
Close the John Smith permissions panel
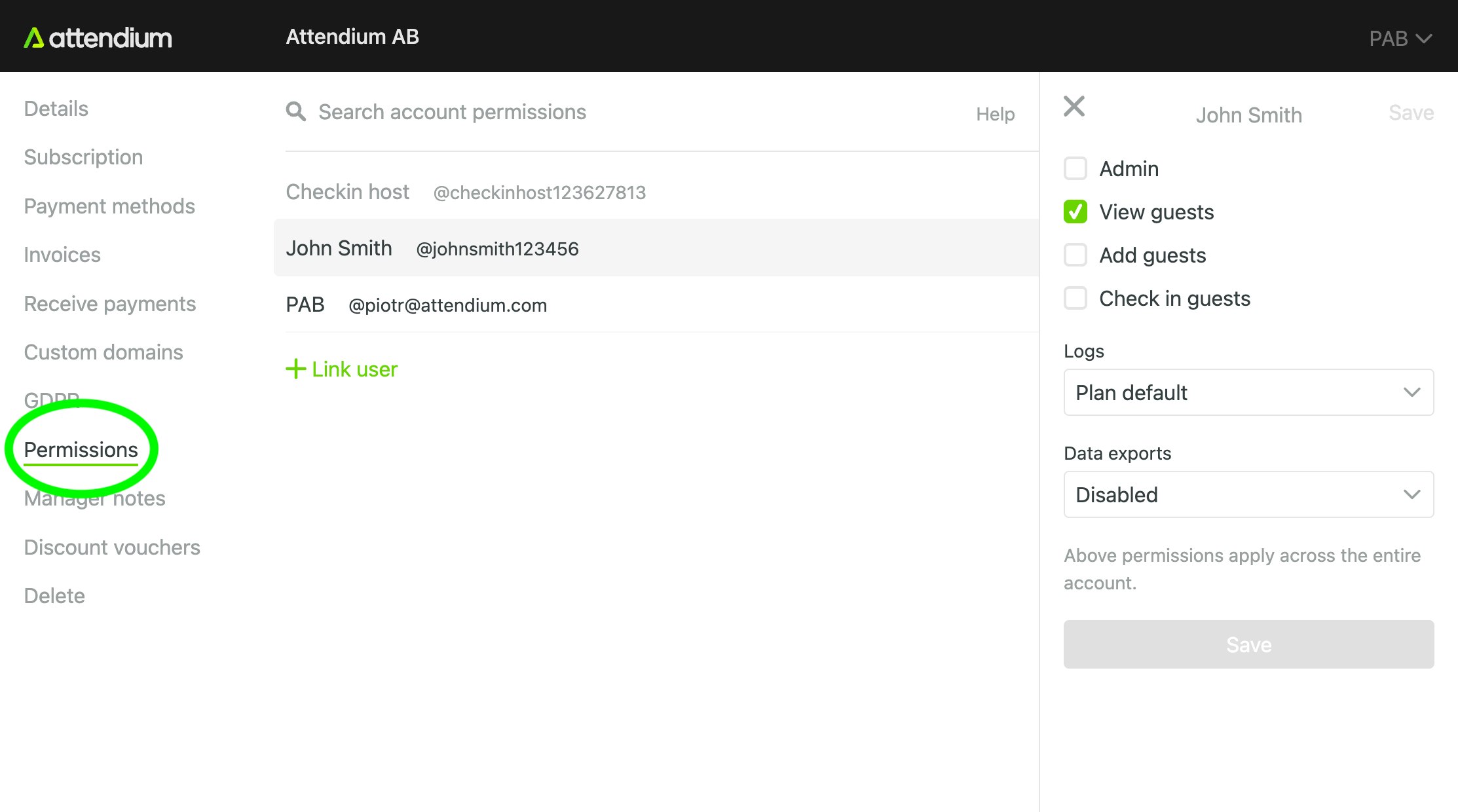[1074, 106]
